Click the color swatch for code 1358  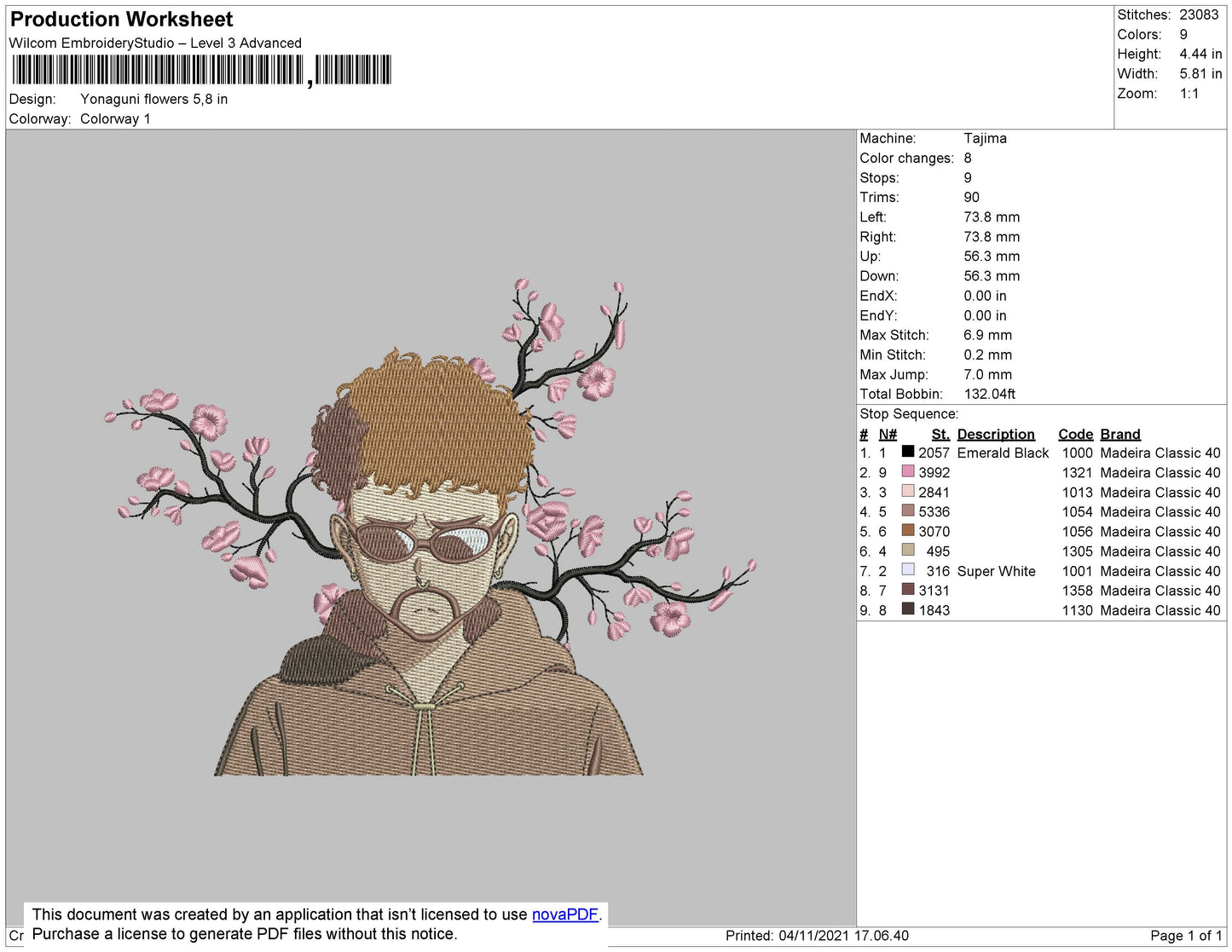pos(908,589)
